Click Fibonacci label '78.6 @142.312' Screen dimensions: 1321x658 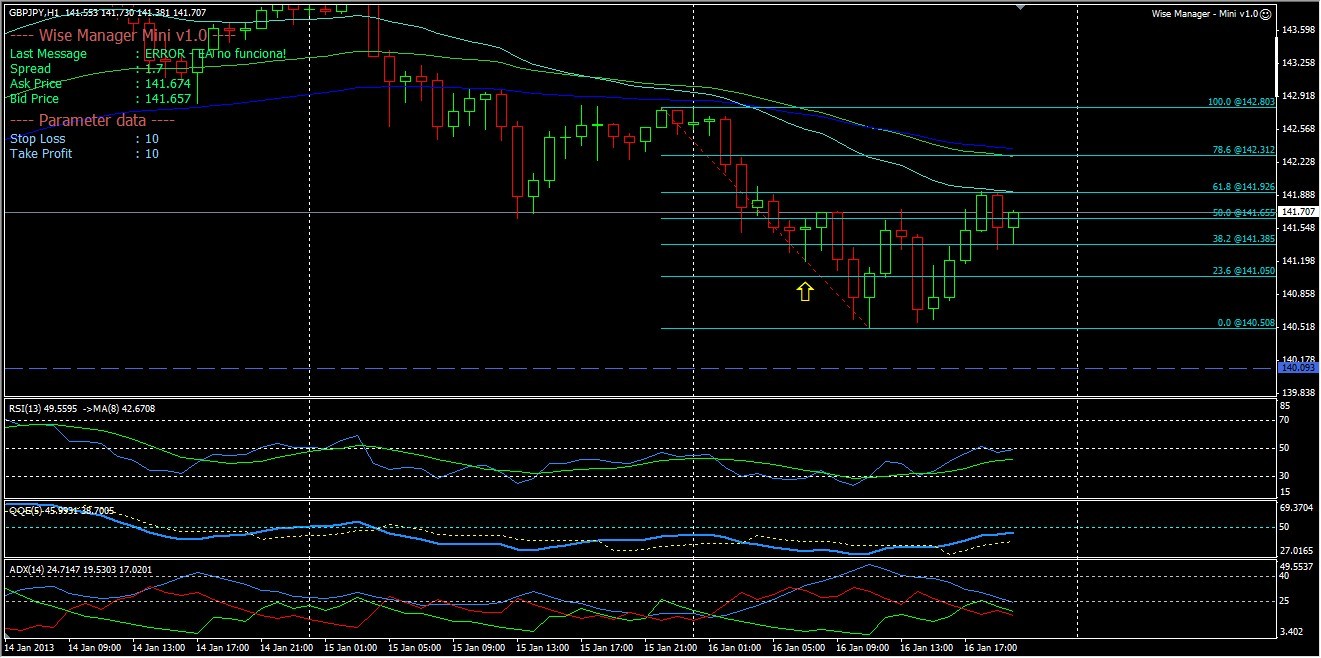[x=1243, y=149]
